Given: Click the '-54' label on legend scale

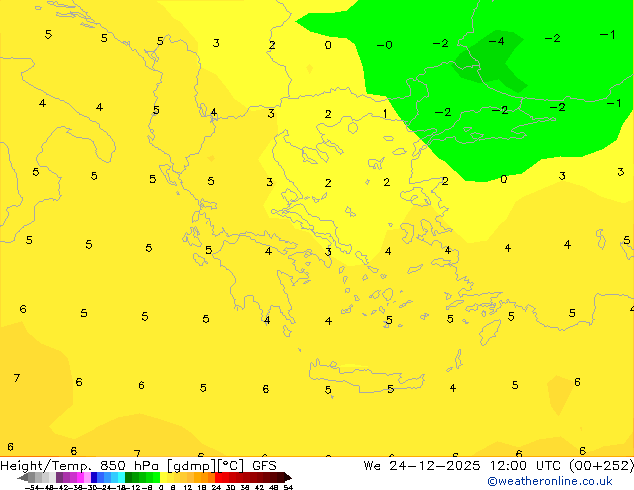Looking at the screenshot, I should [x=32, y=487].
